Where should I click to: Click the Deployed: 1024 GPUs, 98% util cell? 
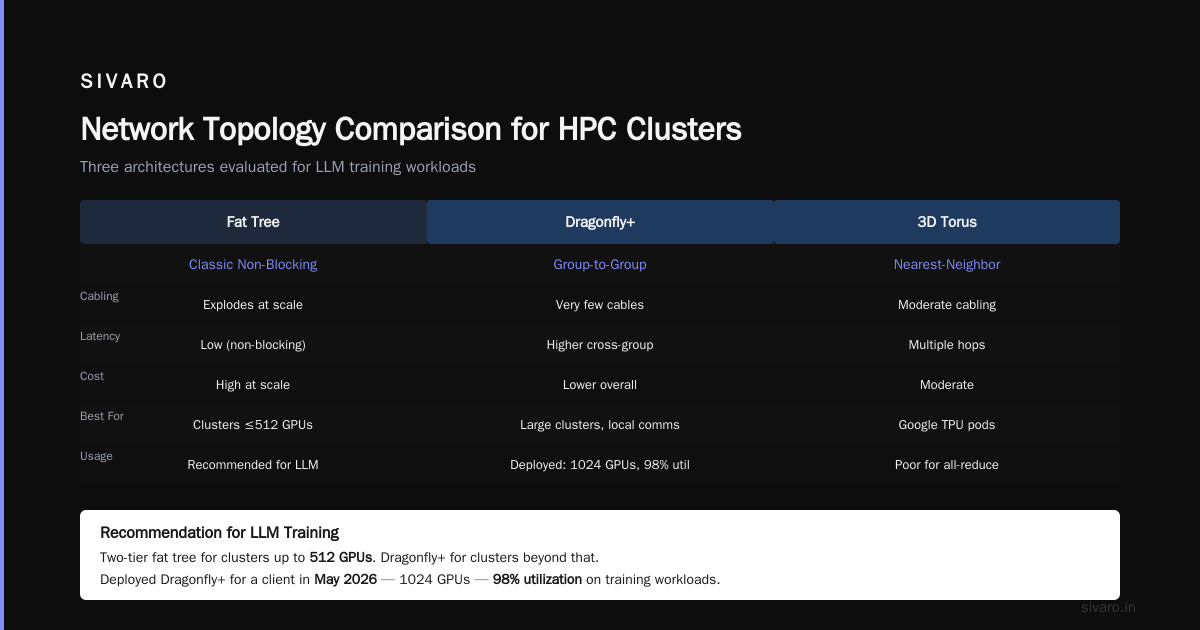coord(600,465)
